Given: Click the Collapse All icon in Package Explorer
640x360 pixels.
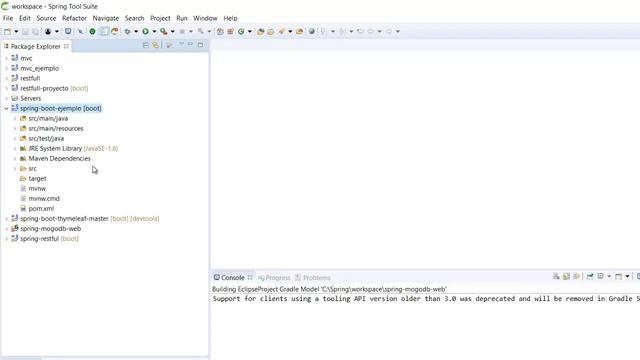Looking at the screenshot, I should 146,45.
